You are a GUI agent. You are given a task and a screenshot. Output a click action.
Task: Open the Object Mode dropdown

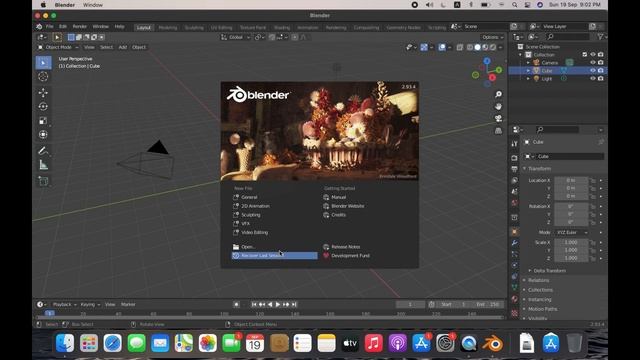(x=58, y=47)
